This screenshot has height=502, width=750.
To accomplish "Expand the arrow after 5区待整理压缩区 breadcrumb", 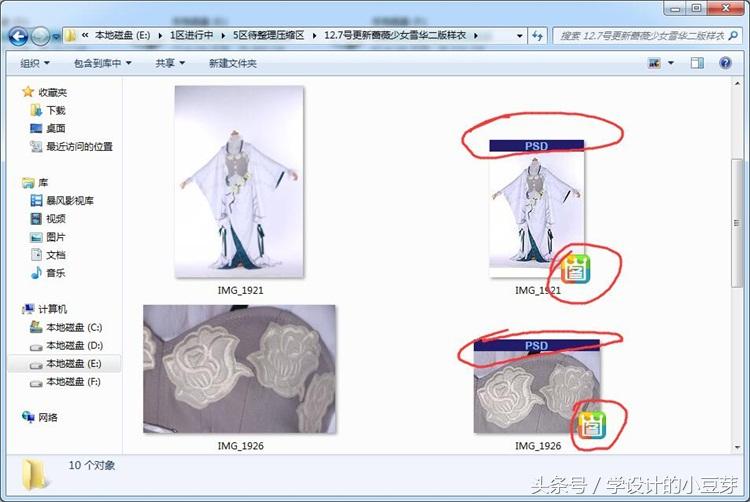I will pyautogui.click(x=314, y=36).
